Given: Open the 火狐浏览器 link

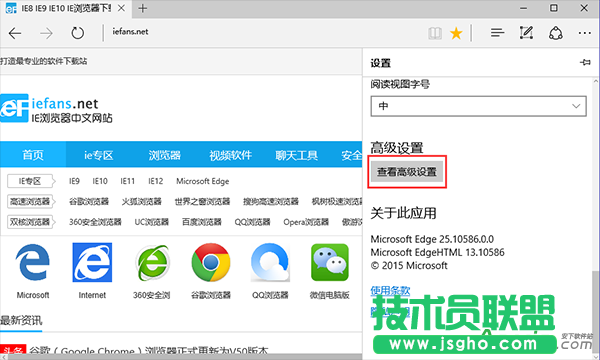Looking at the screenshot, I should click(142, 201).
